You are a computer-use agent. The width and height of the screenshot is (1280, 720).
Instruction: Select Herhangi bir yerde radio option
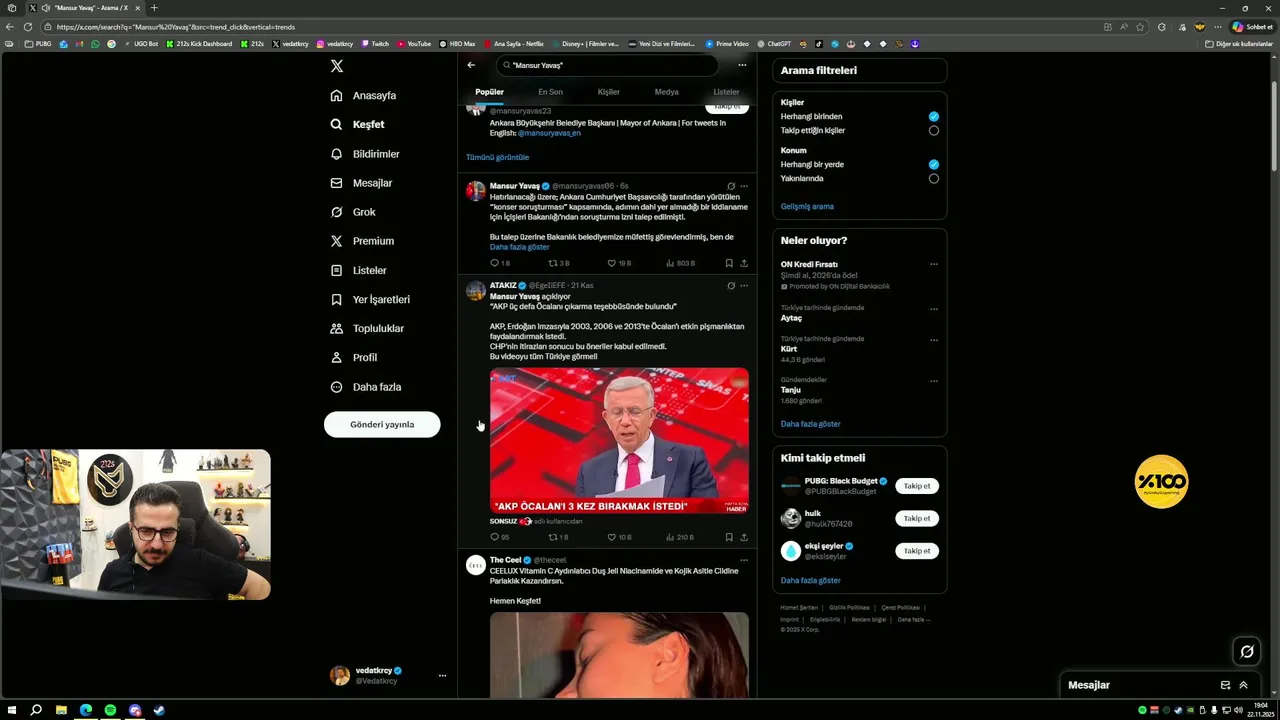click(x=933, y=164)
